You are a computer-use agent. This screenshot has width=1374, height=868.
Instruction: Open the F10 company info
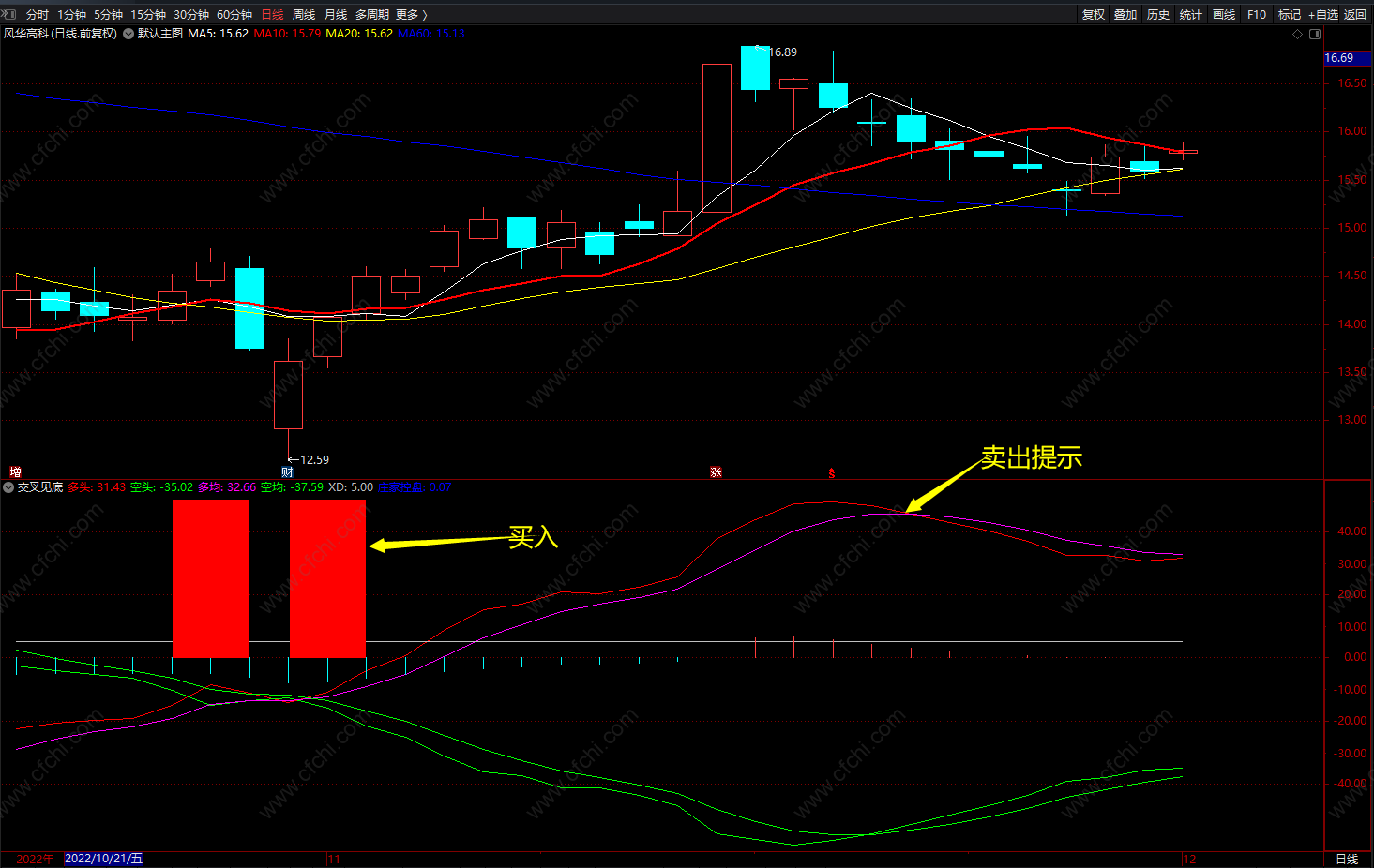click(x=1257, y=14)
